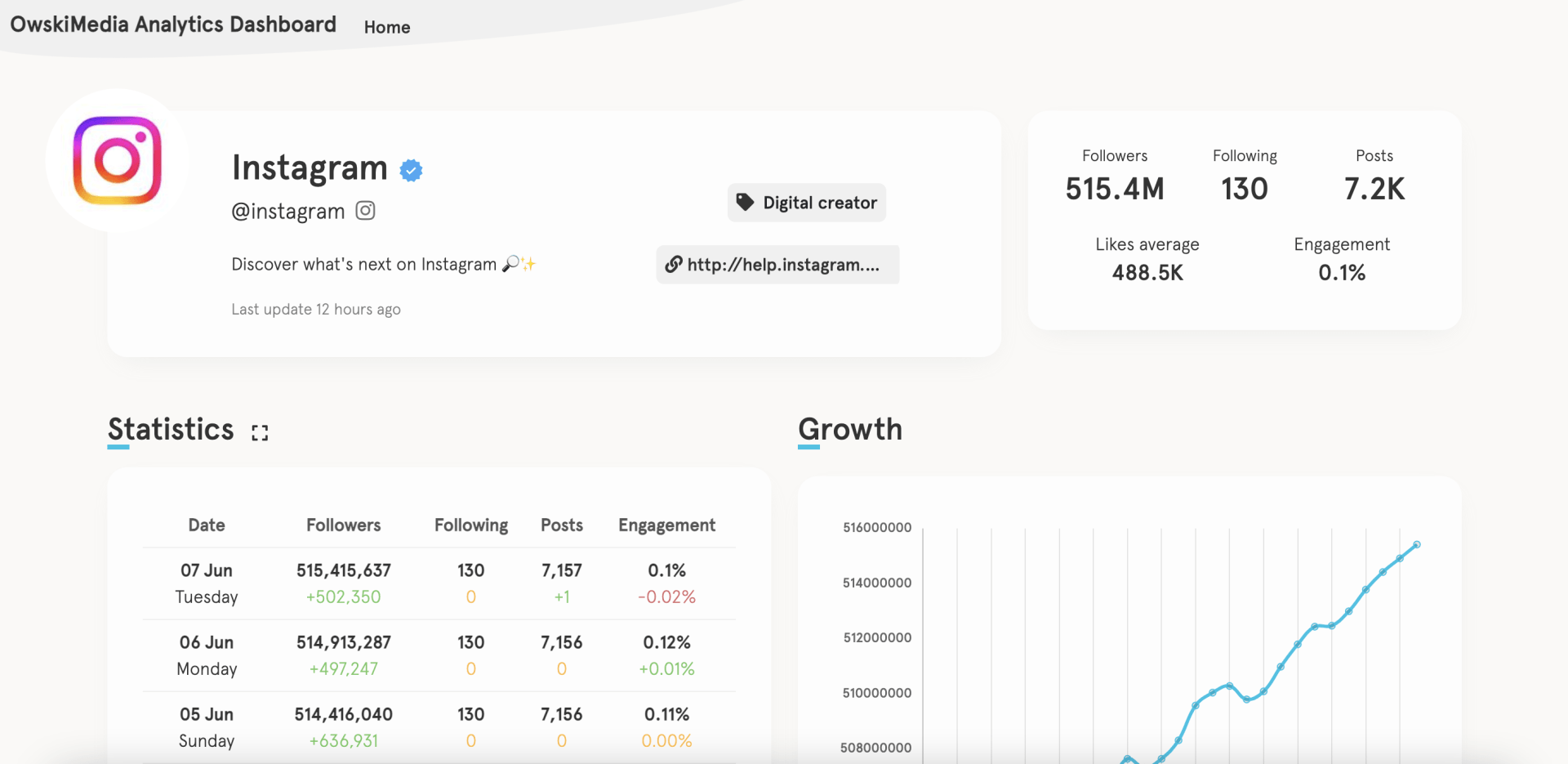Click the @instagram username handle
1568x764 pixels.
point(288,212)
